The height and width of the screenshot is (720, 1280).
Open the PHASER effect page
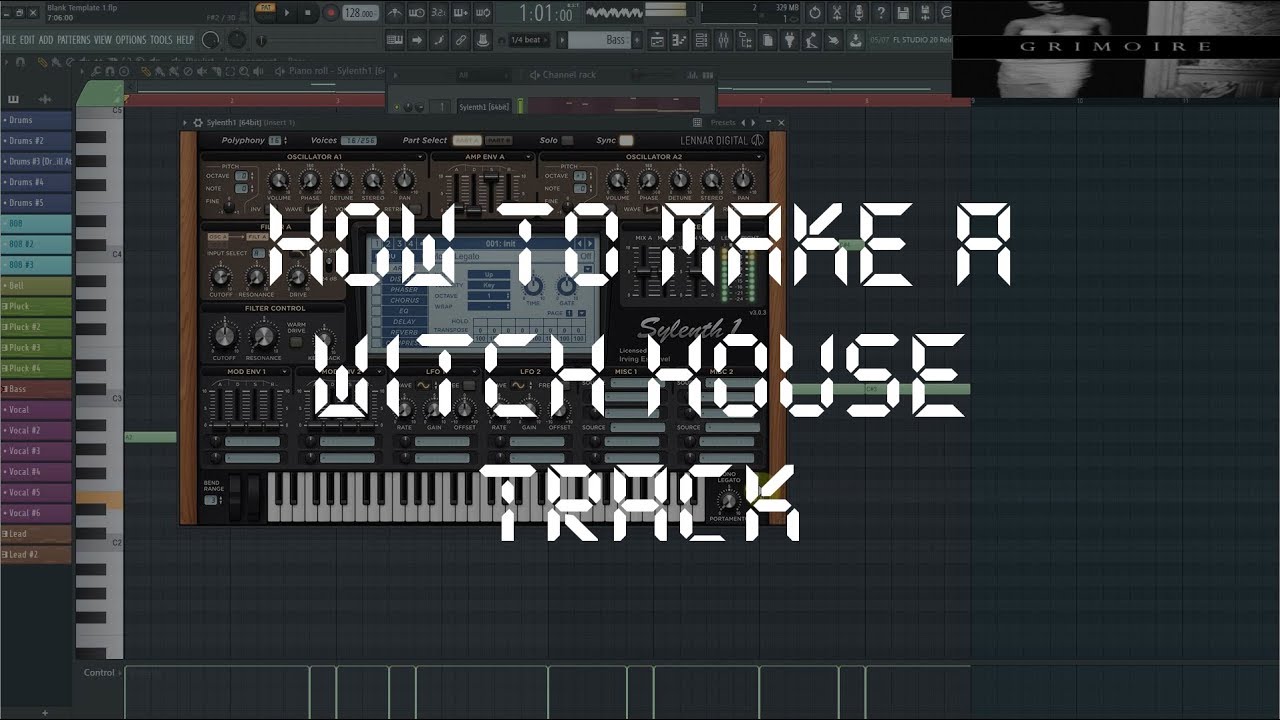(404, 290)
